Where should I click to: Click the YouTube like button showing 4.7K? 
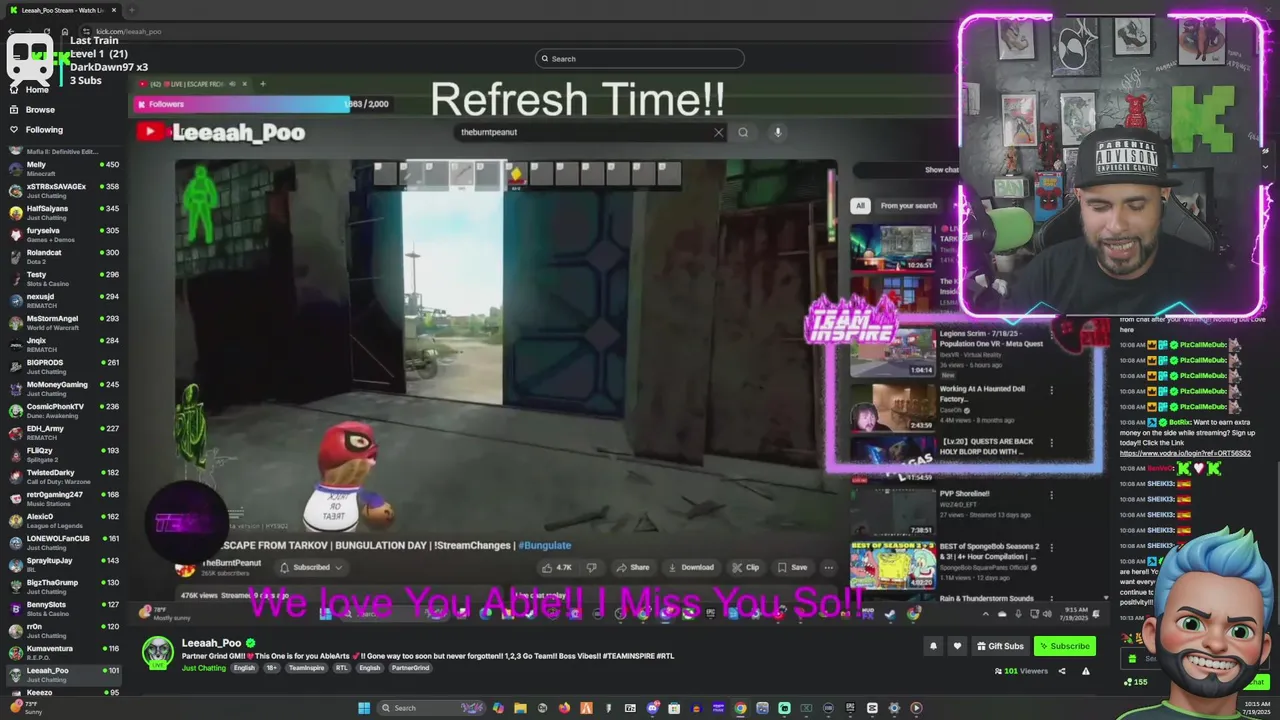557,567
